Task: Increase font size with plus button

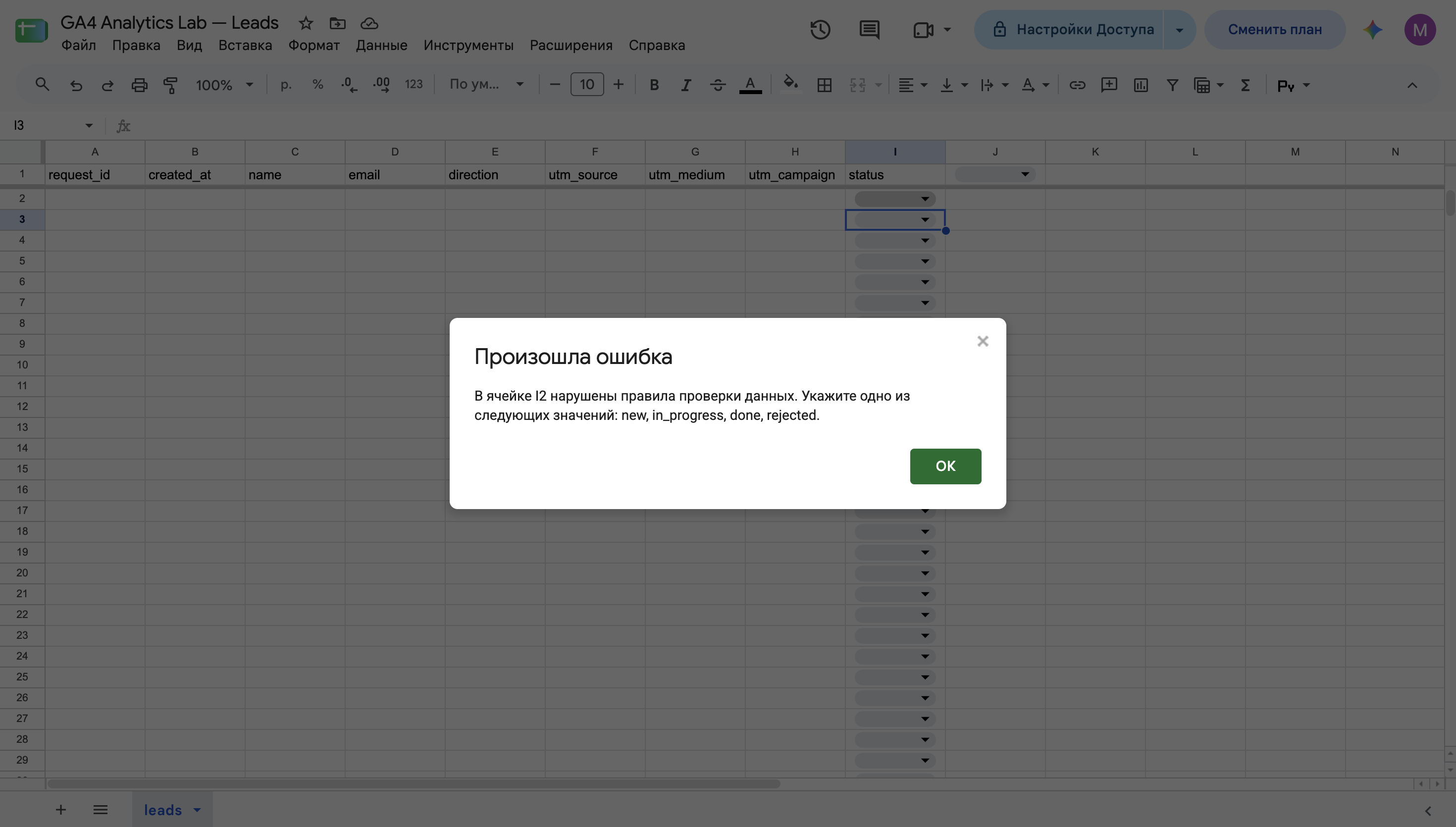Action: click(619, 85)
